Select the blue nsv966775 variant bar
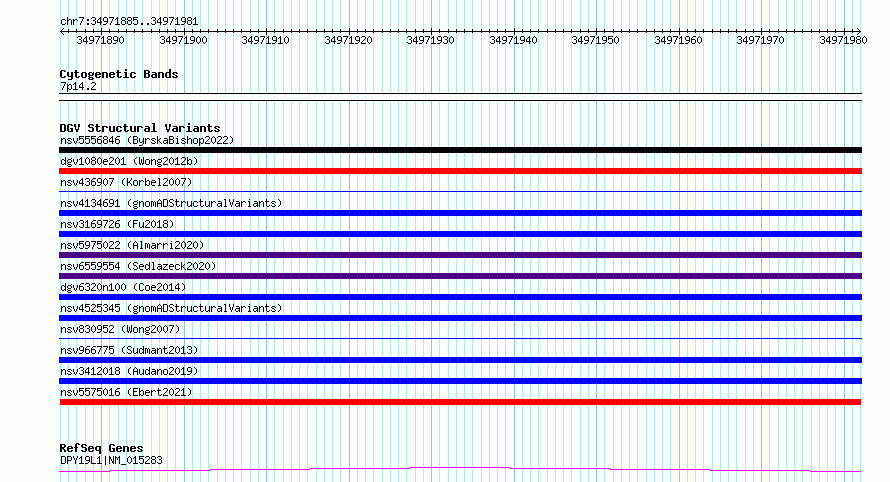Image resolution: width=890 pixels, height=482 pixels. click(x=460, y=360)
